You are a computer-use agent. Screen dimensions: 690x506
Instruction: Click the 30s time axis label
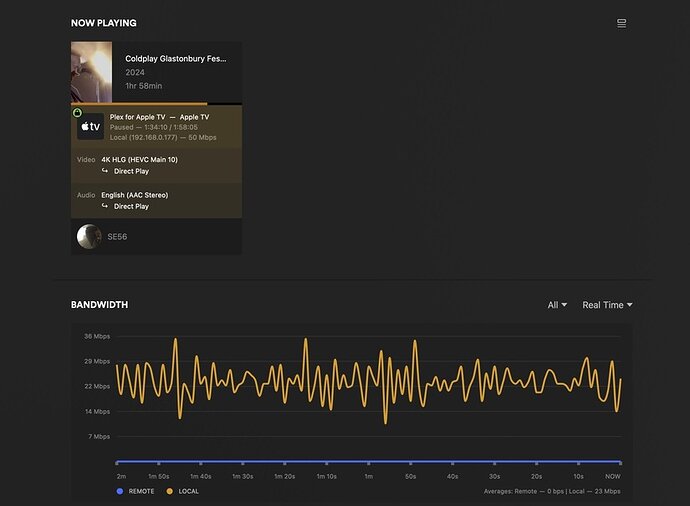click(494, 477)
